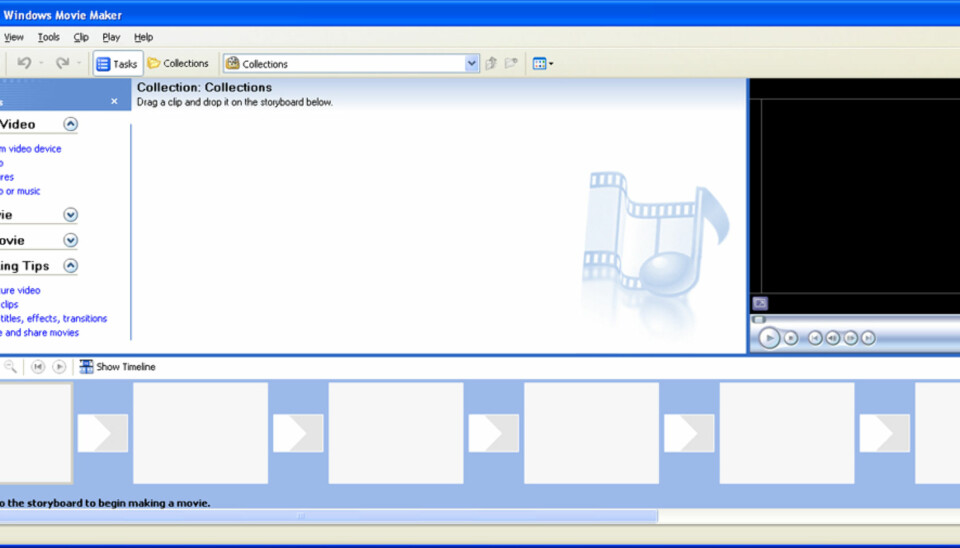
Task: Select the first empty storyboard clip cell
Action: 36,433
